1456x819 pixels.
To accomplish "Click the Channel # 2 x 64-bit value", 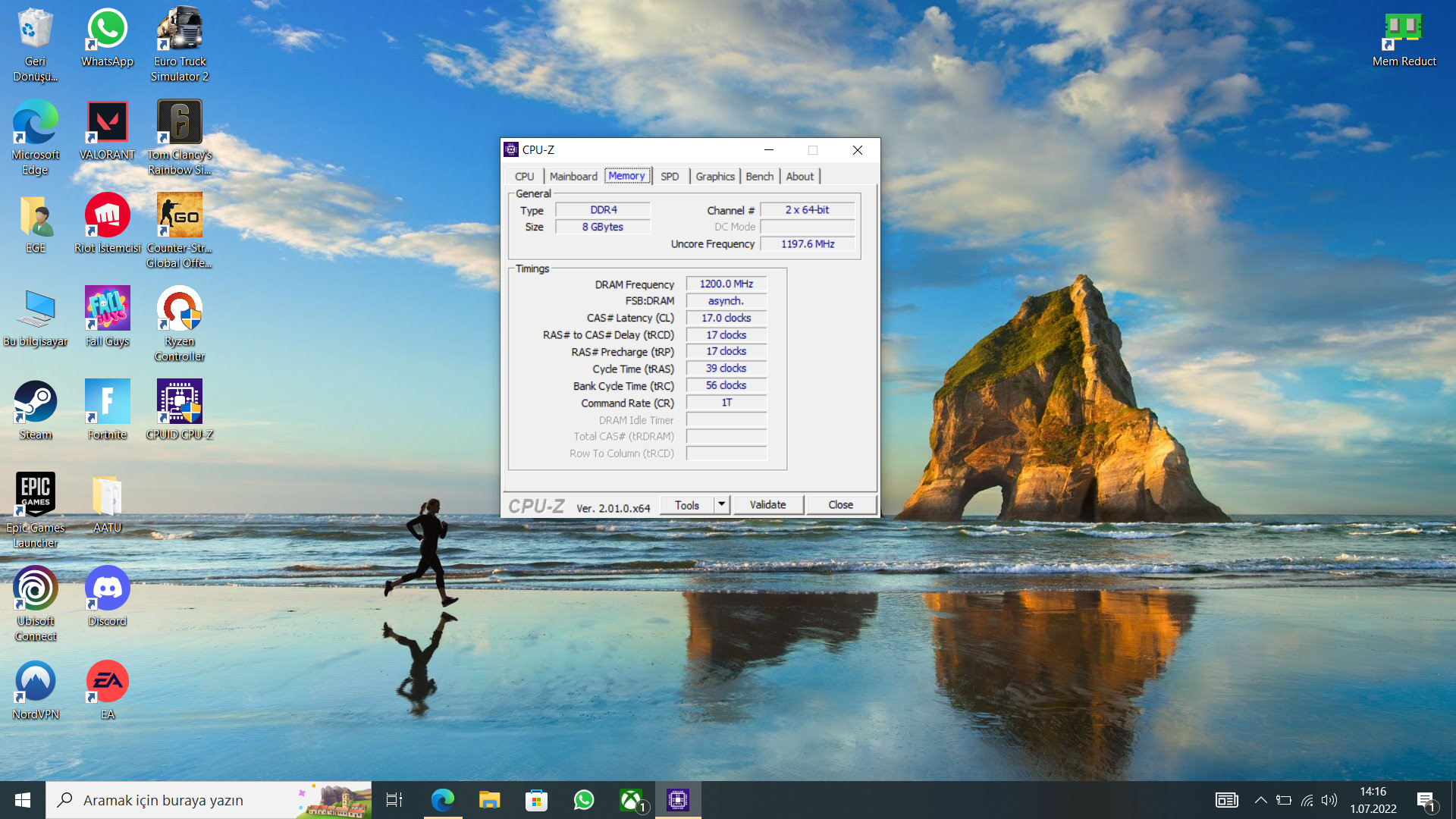I will (807, 210).
